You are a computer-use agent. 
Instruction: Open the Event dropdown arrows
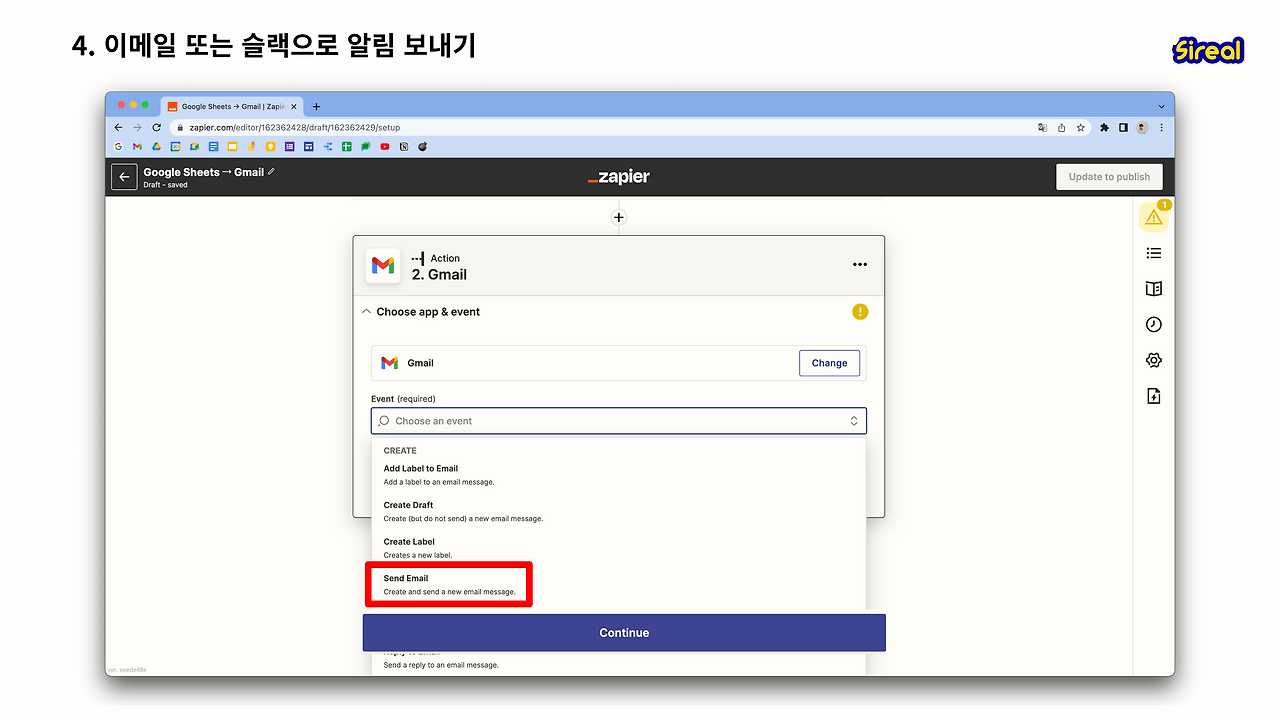(854, 421)
